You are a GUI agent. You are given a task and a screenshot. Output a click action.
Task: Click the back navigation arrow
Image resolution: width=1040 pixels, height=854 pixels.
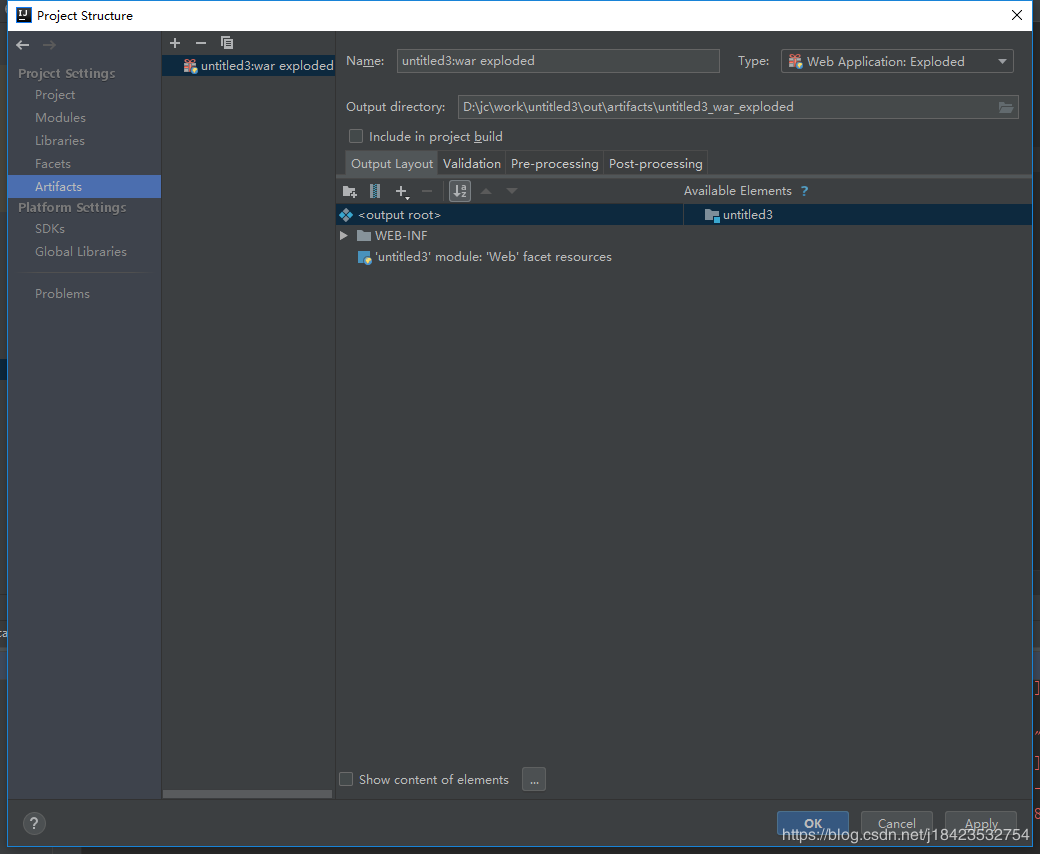point(23,45)
